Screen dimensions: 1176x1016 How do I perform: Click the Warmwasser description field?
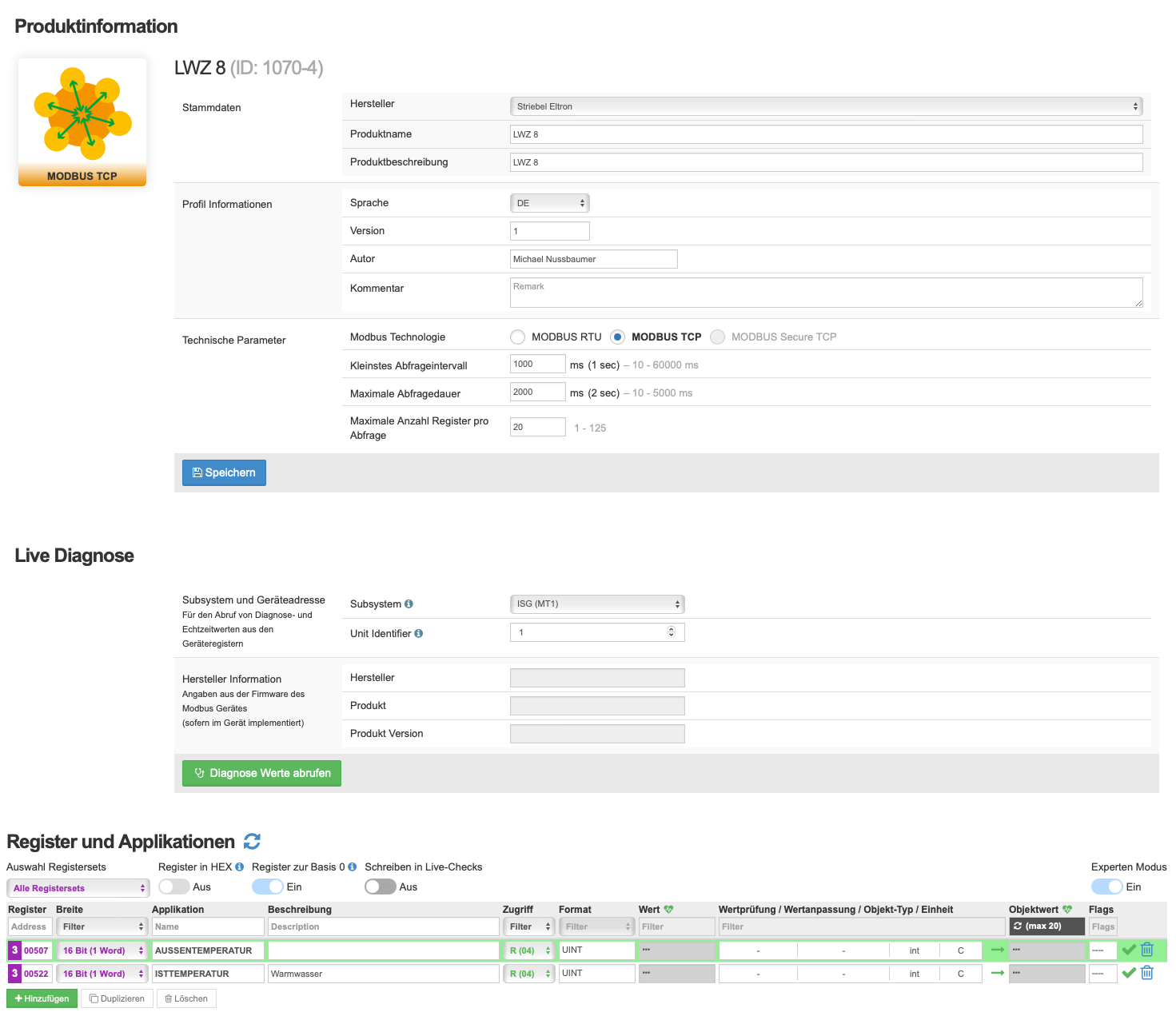(x=384, y=974)
